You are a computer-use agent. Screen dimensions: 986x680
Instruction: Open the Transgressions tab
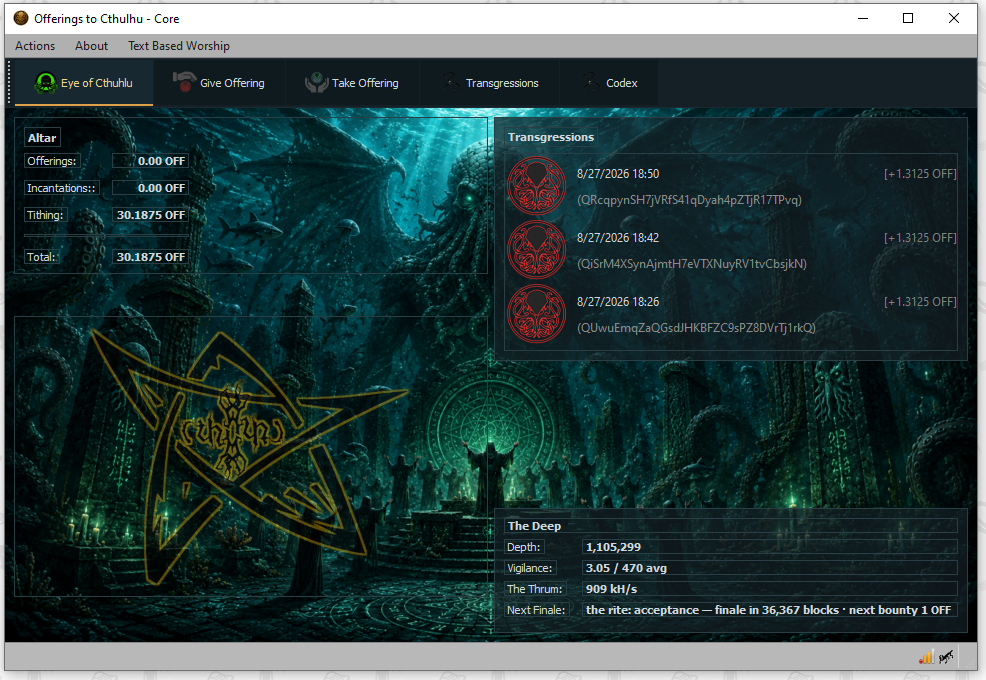[490, 83]
